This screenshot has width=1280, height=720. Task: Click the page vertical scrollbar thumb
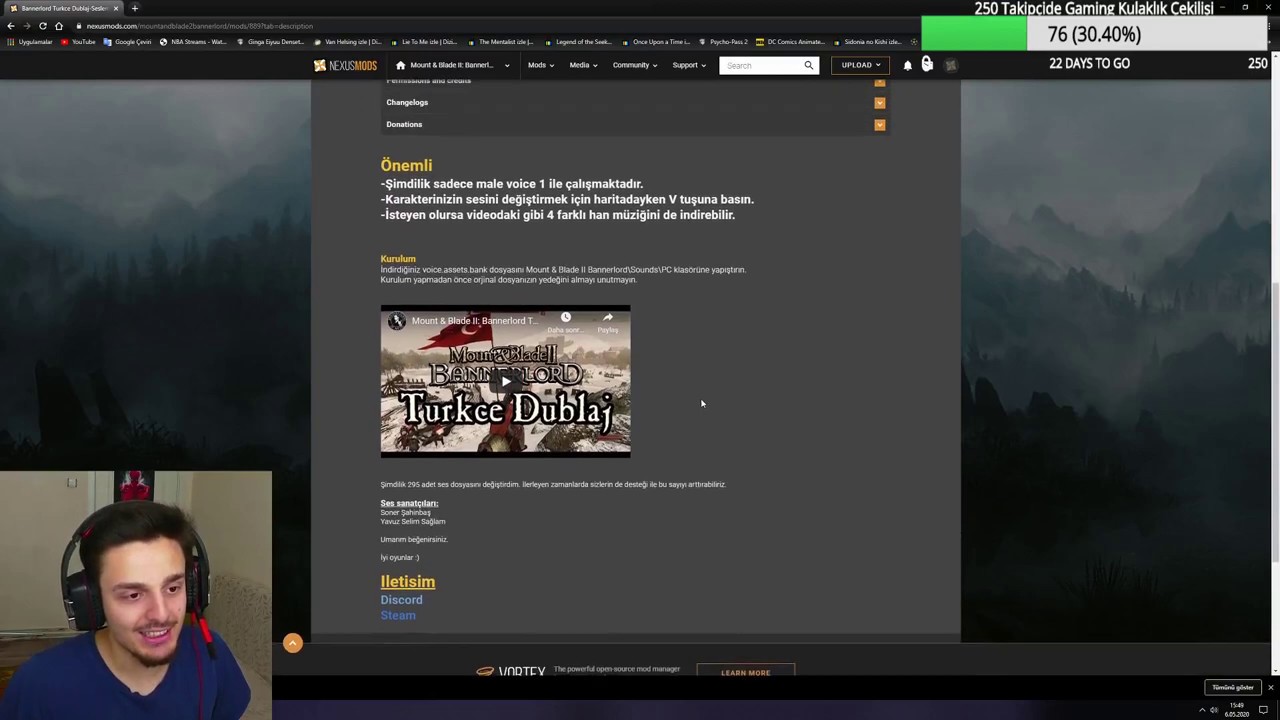pos(1275,424)
